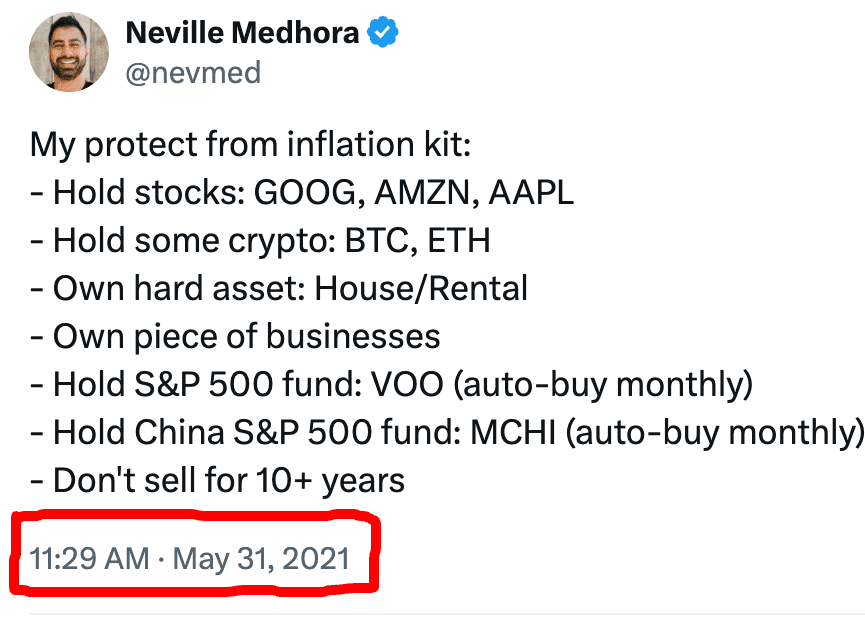Select the "May 31, 2021" date text
Screen dimensions: 865x624
coord(261,558)
